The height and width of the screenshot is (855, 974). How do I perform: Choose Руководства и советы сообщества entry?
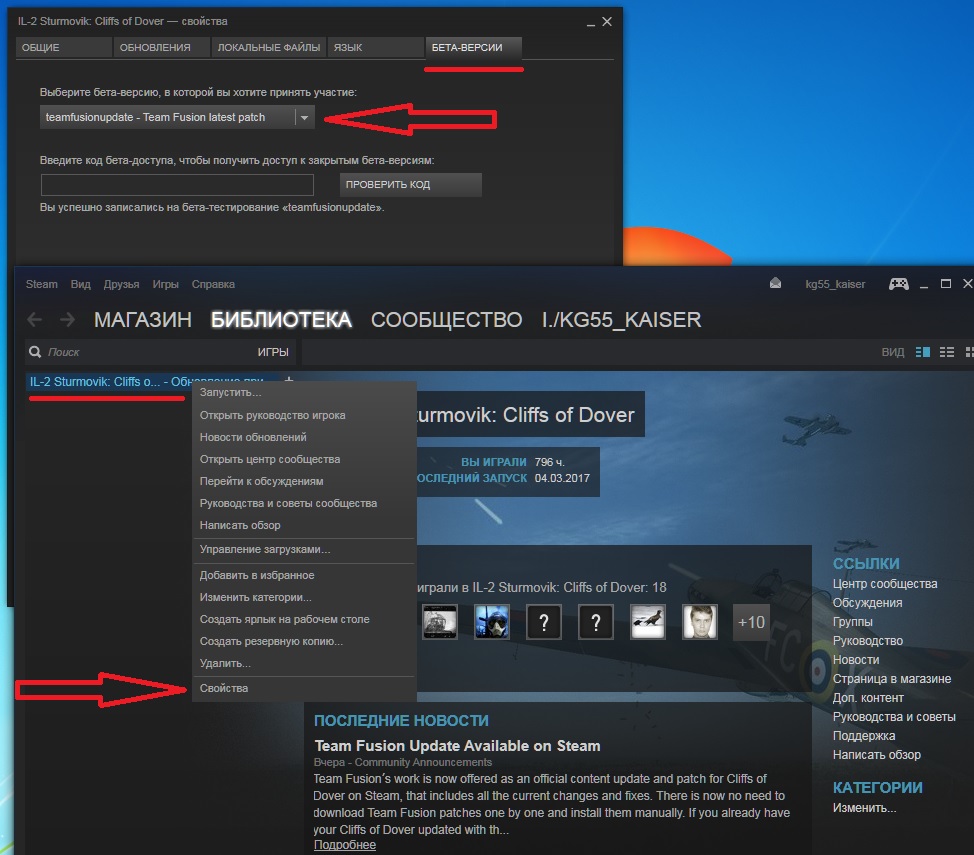(x=304, y=503)
